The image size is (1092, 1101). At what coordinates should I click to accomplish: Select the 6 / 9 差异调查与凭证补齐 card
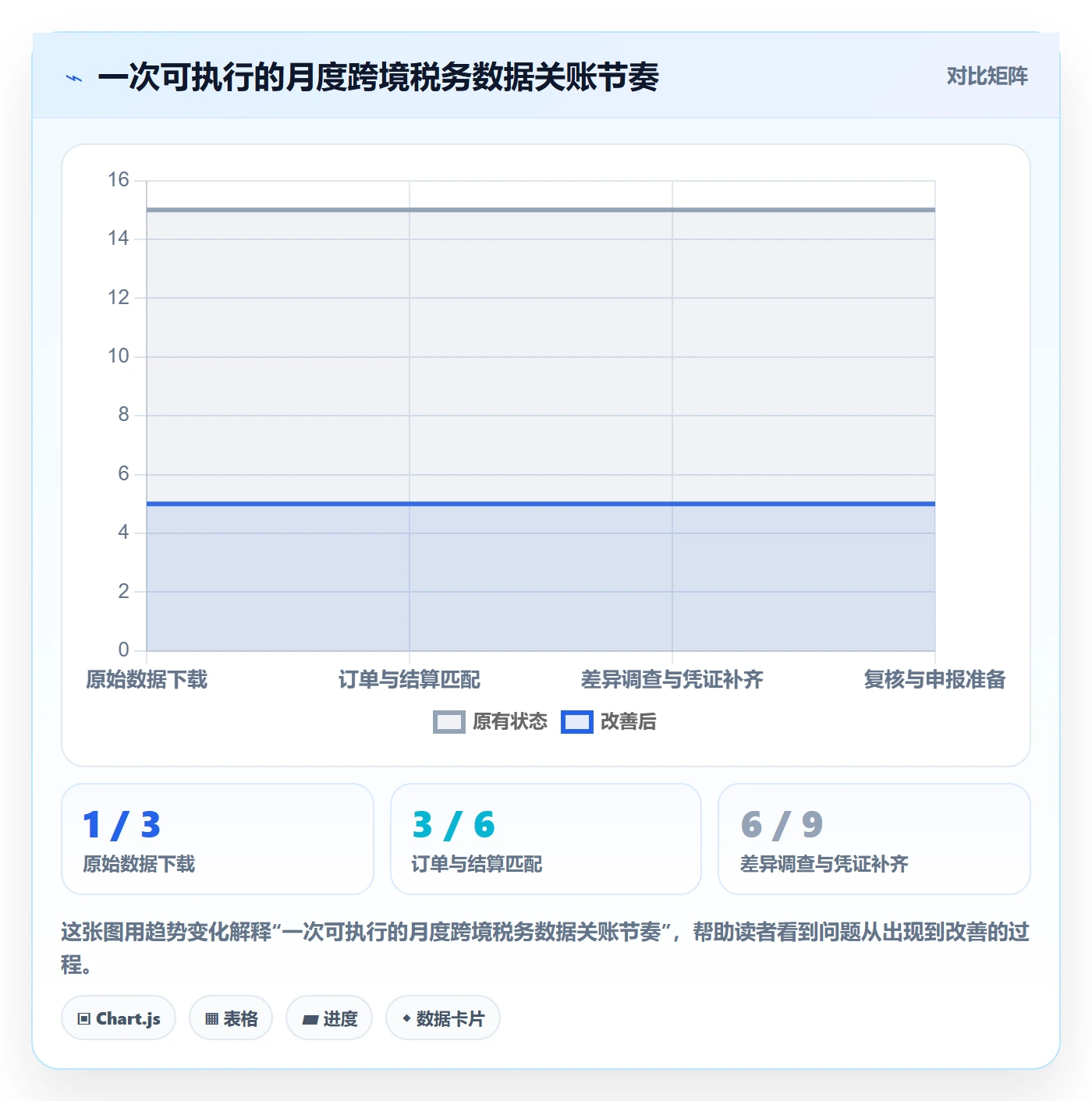[x=874, y=839]
